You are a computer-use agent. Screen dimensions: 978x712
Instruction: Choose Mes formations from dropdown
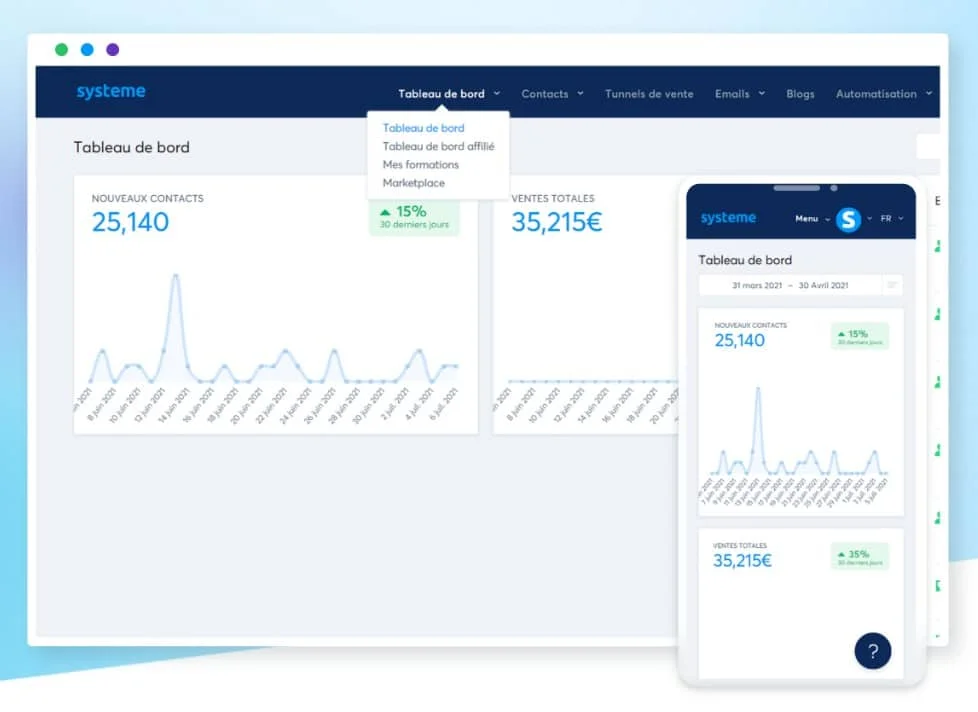(x=420, y=164)
